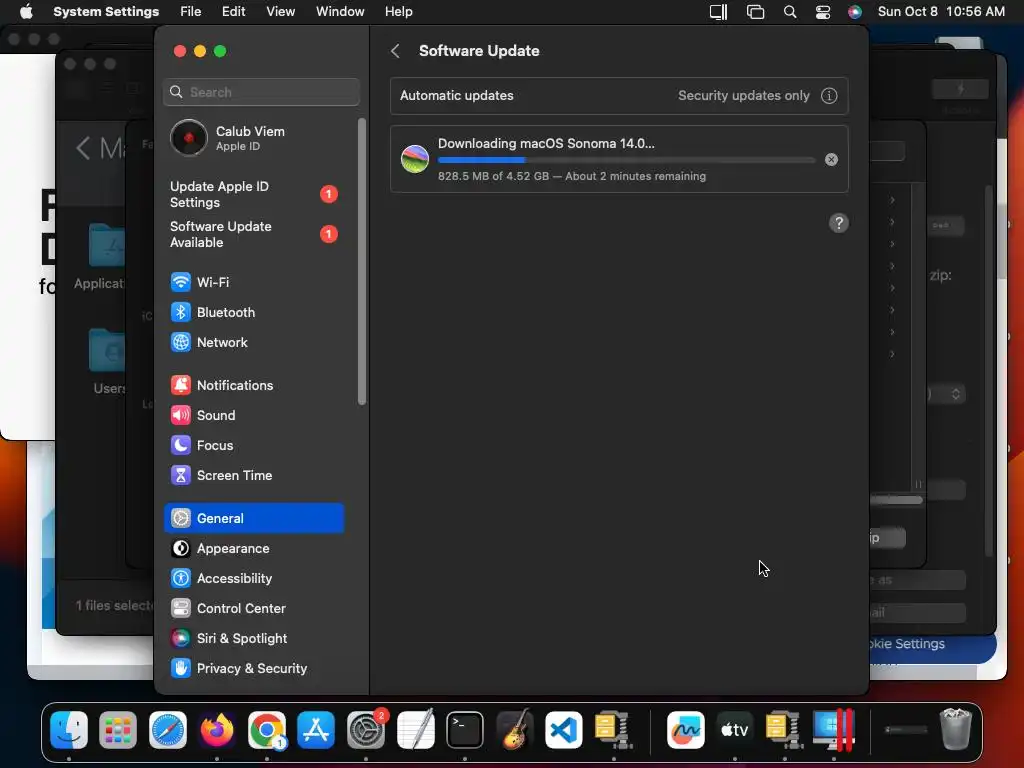Select Network in the sidebar

pyautogui.click(x=253, y=342)
